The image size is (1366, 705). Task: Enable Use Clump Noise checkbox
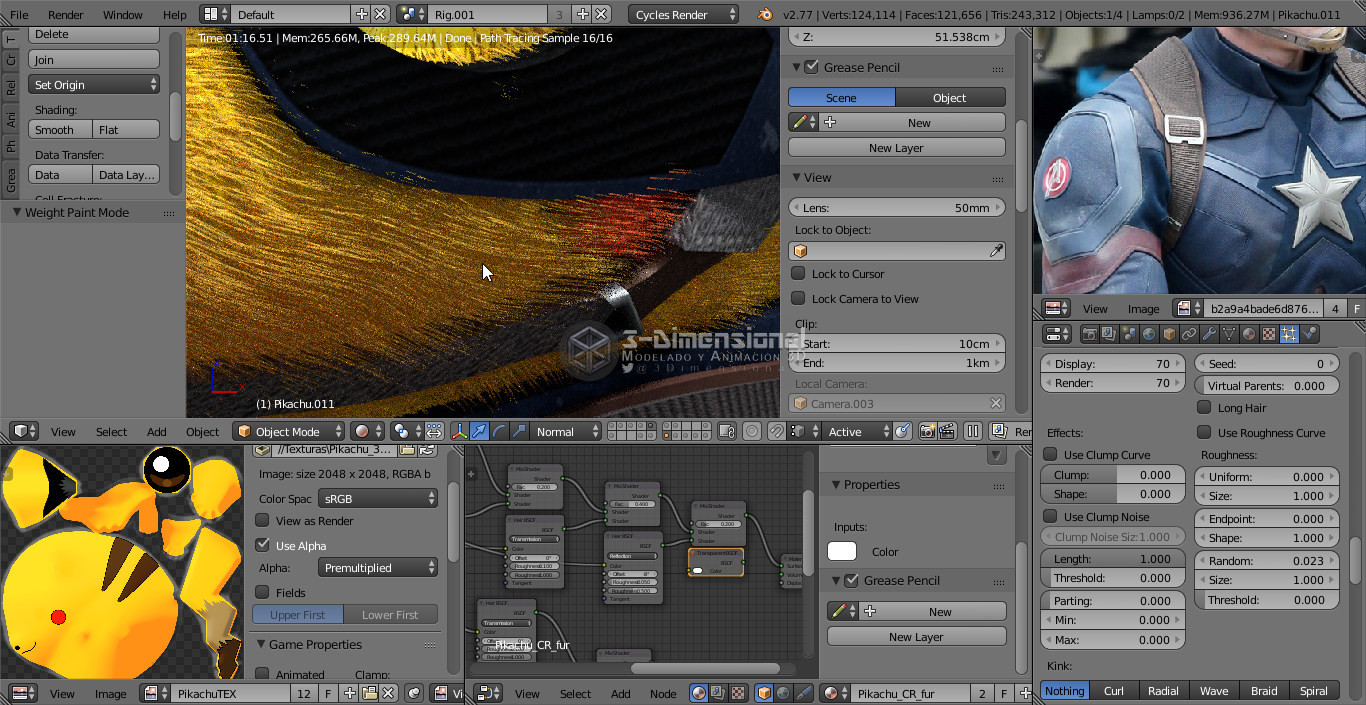(x=1050, y=516)
